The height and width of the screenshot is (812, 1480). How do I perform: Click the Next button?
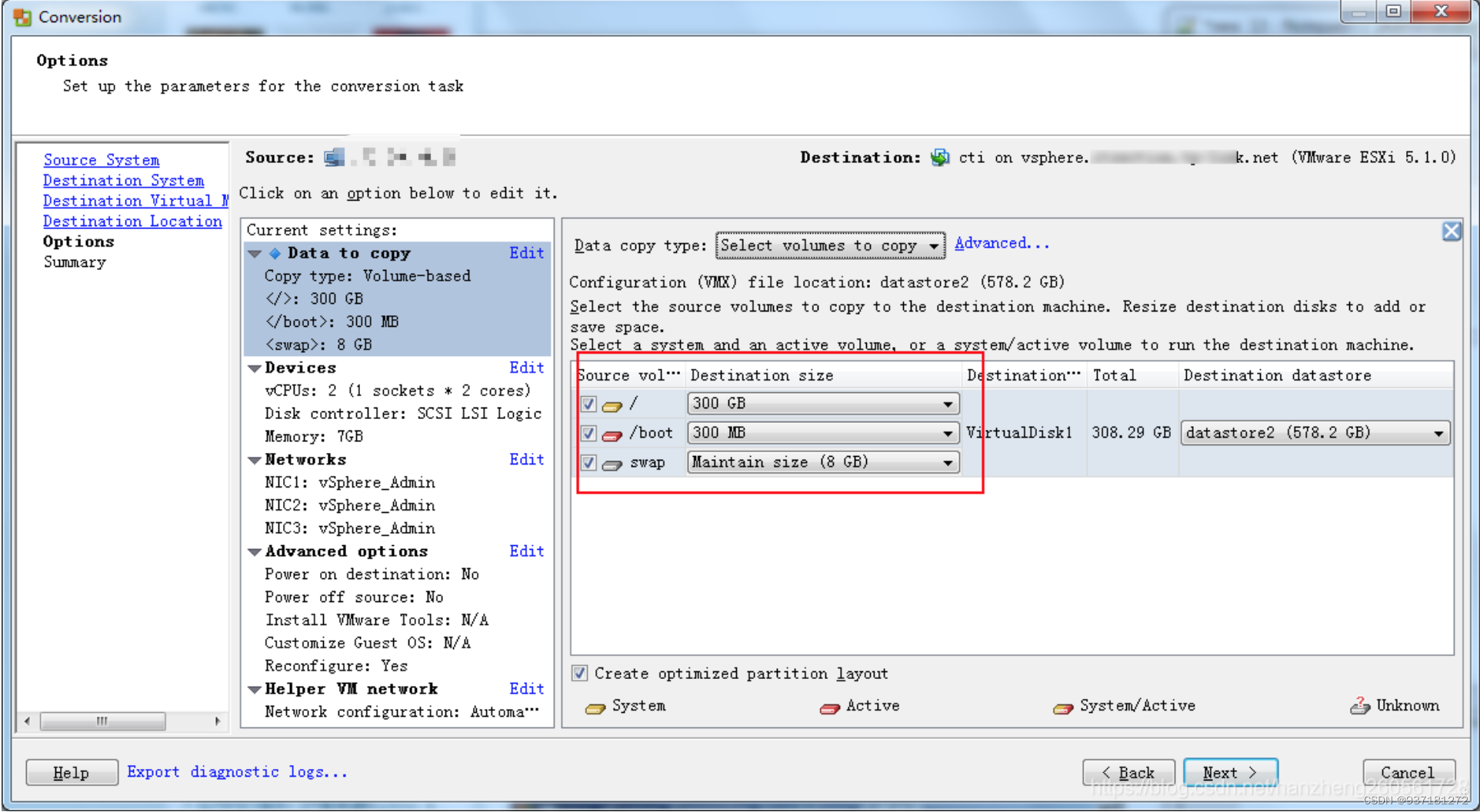coord(1229,772)
